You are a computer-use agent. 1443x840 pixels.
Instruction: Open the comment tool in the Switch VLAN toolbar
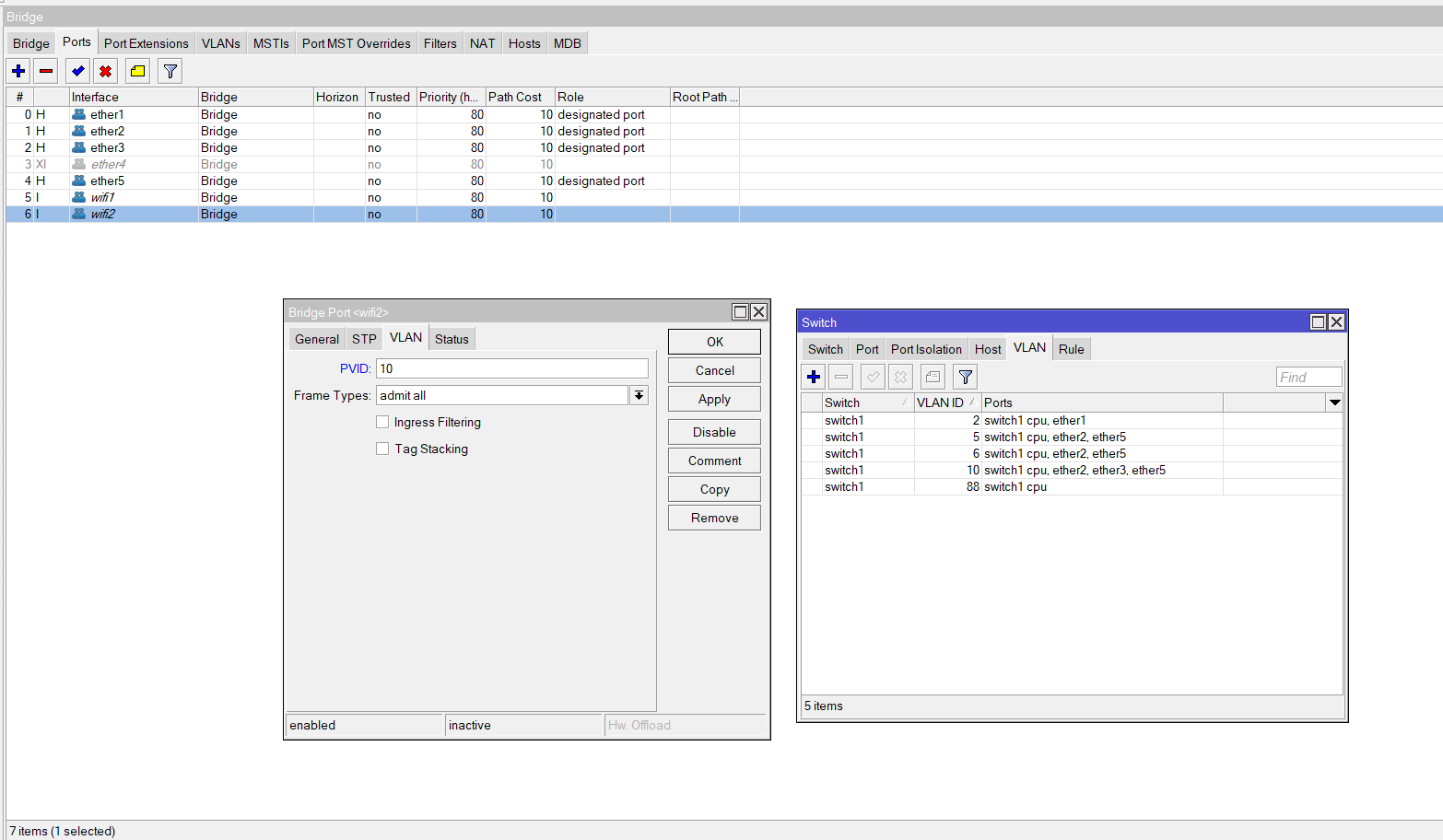pos(933,377)
